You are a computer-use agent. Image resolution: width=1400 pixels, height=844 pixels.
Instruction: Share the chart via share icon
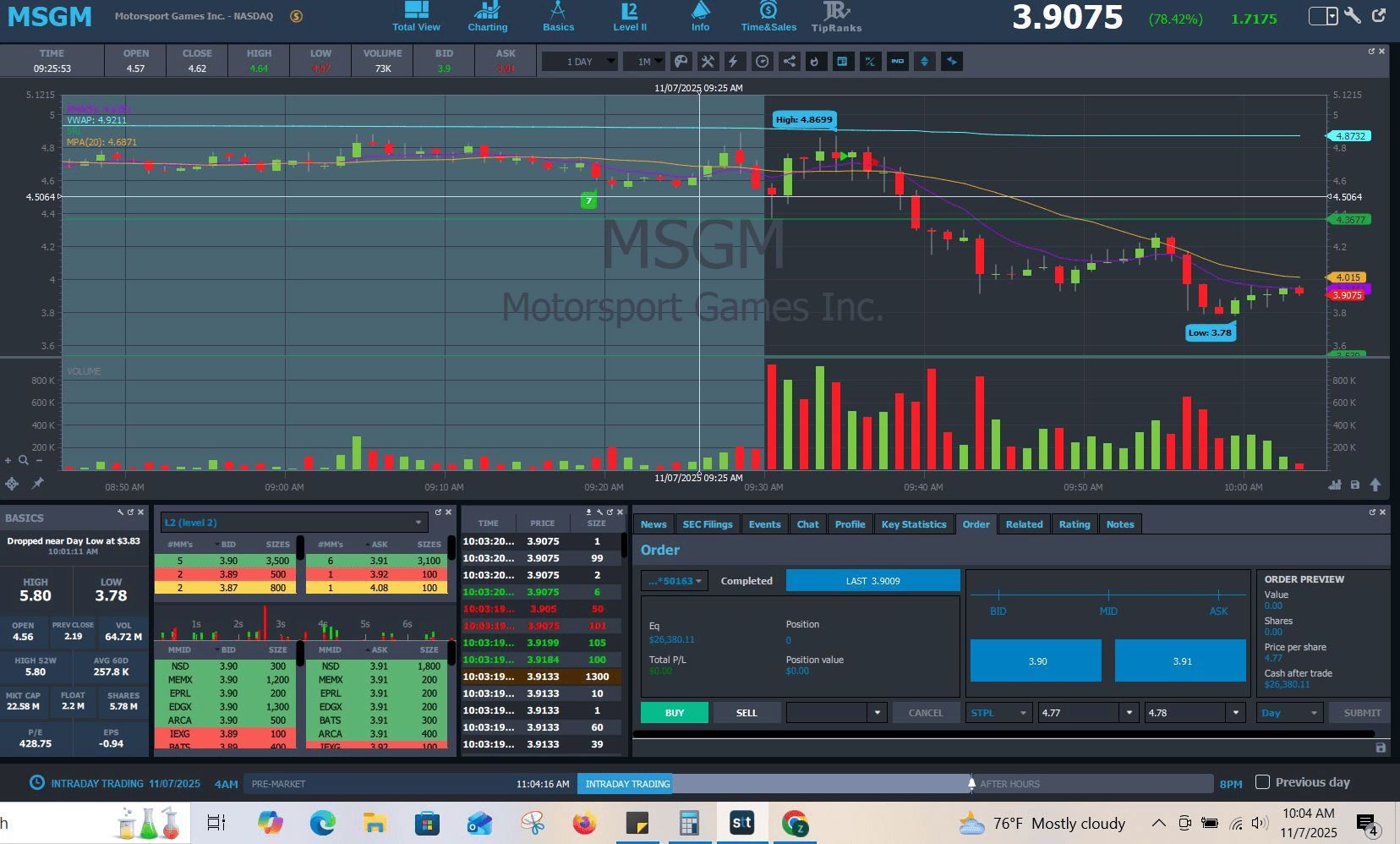coord(789,61)
